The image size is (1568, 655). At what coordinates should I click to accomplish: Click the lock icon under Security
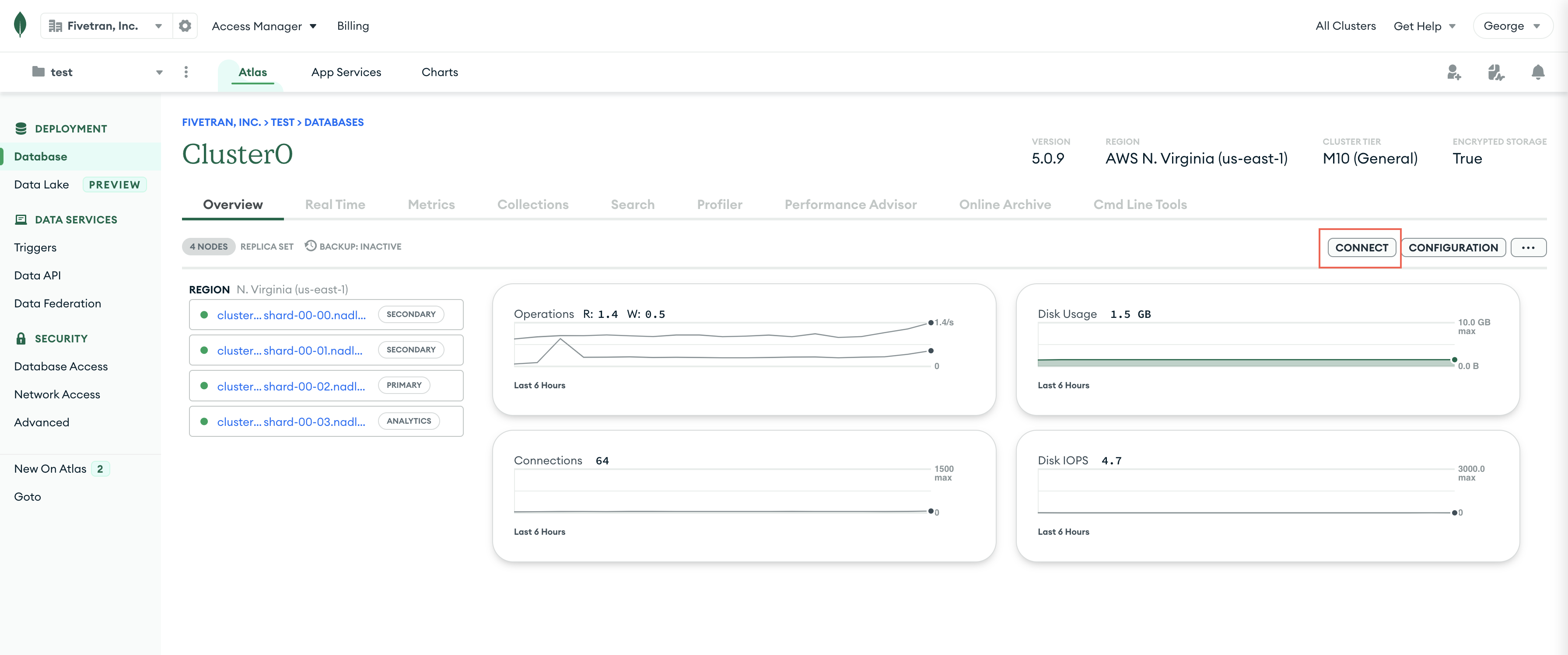click(x=21, y=338)
